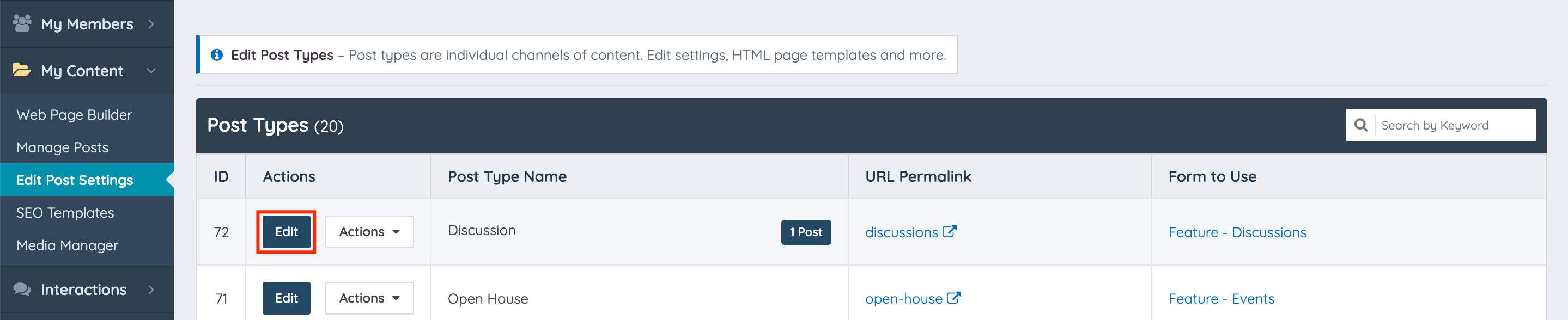Open Media Manager in sidebar
Viewport: 1568px width, 320px height.
click(68, 246)
